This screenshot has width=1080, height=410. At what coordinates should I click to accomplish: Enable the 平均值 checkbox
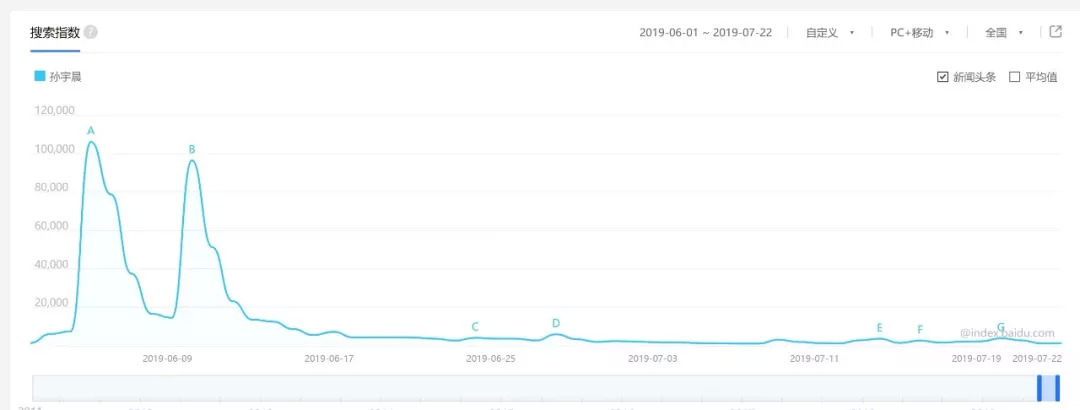[x=1015, y=77]
